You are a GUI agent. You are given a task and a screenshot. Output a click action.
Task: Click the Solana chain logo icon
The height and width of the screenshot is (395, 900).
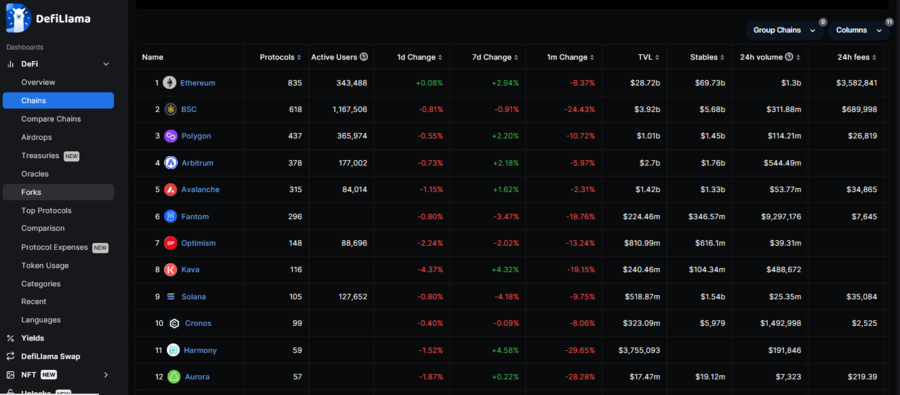tap(170, 297)
